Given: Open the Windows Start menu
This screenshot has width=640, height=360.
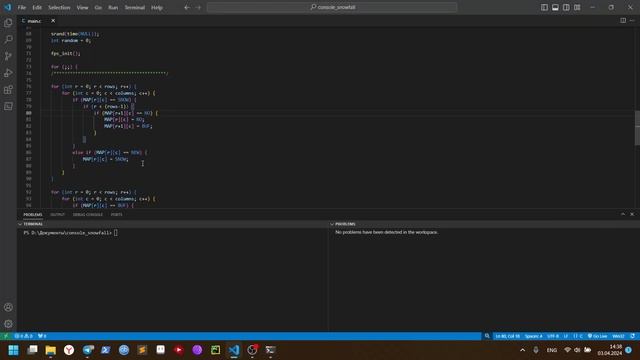Looking at the screenshot, I should coord(13,350).
